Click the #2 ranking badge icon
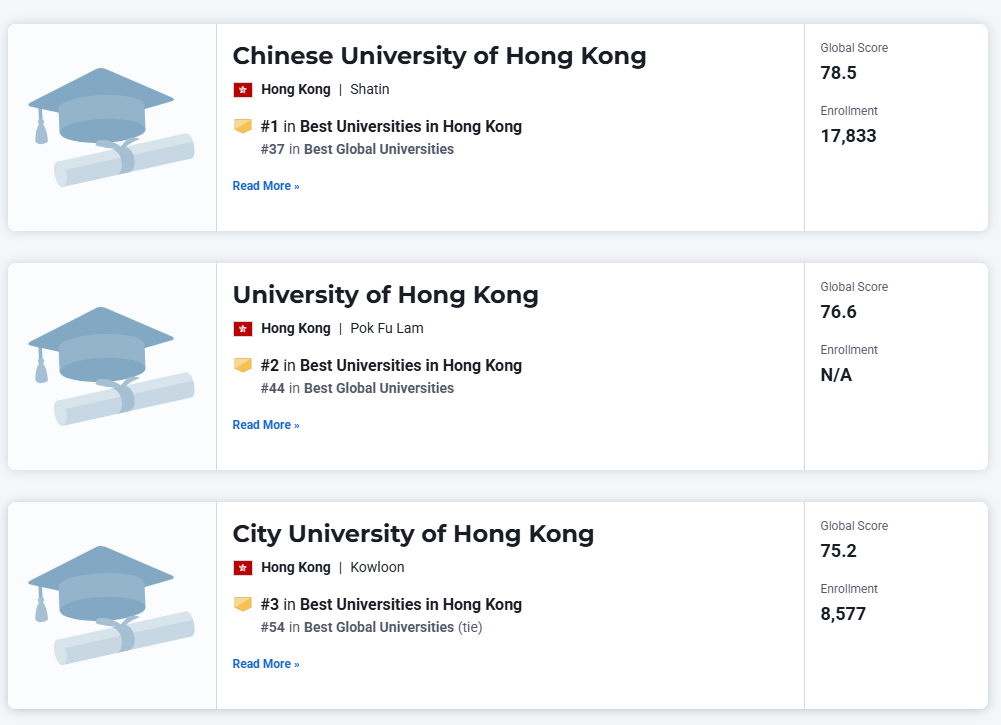The height and width of the screenshot is (725, 1001). click(243, 365)
